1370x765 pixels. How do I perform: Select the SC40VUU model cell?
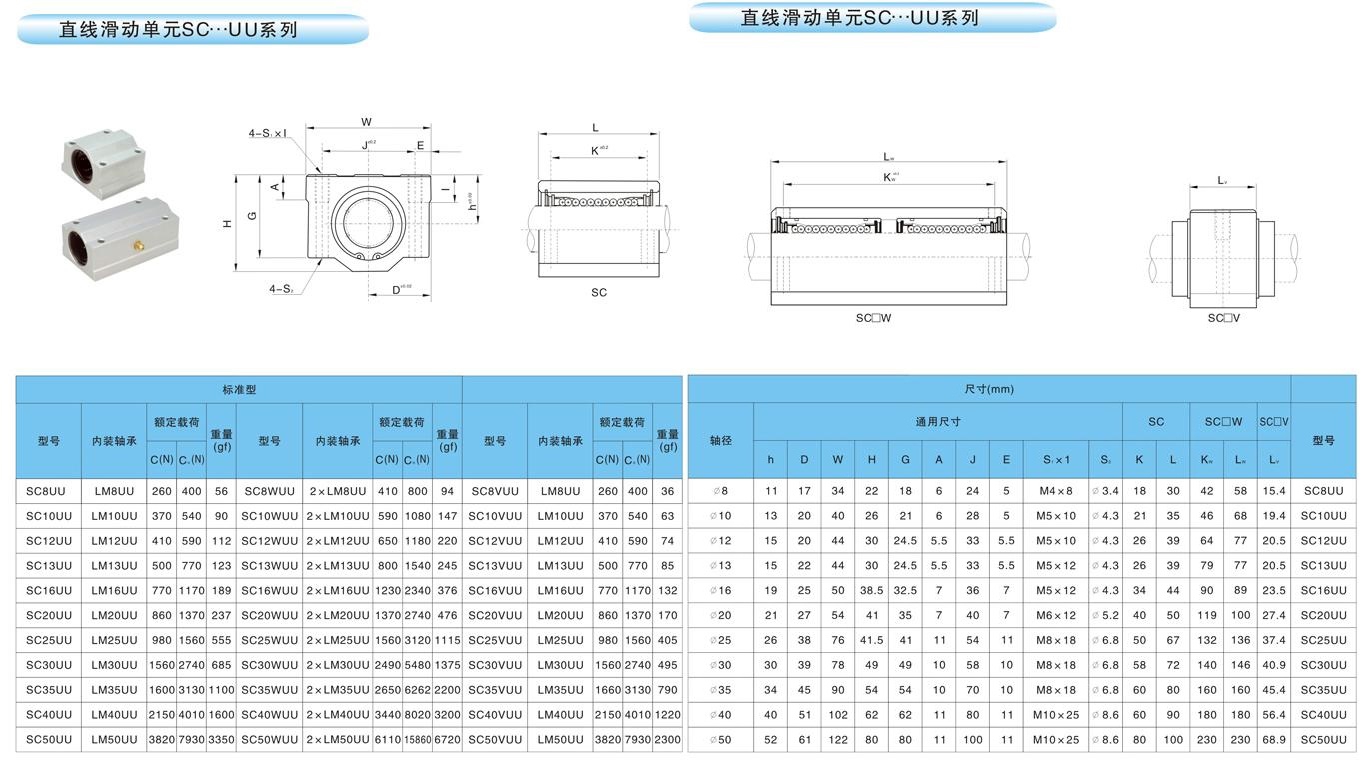point(495,715)
